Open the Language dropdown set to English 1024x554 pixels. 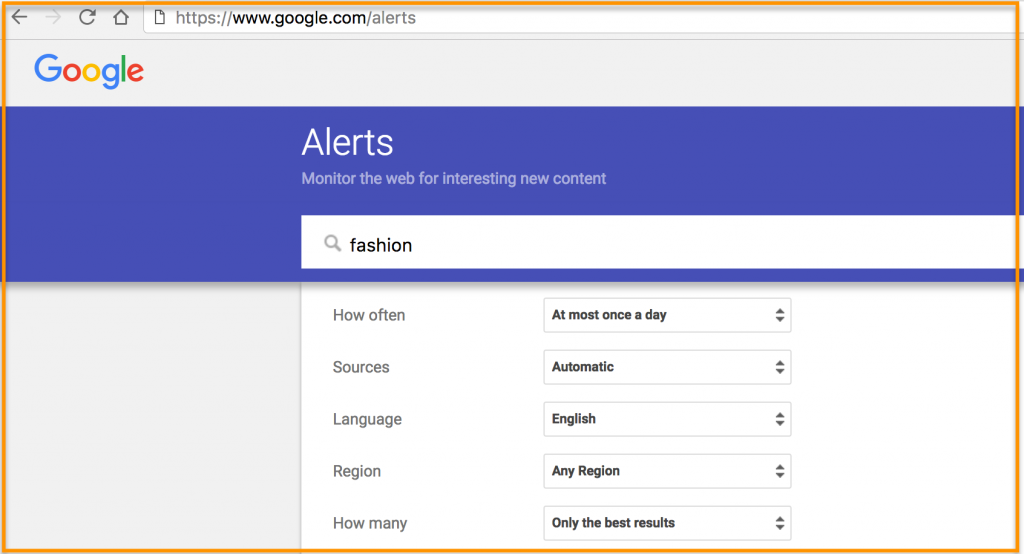tap(667, 419)
